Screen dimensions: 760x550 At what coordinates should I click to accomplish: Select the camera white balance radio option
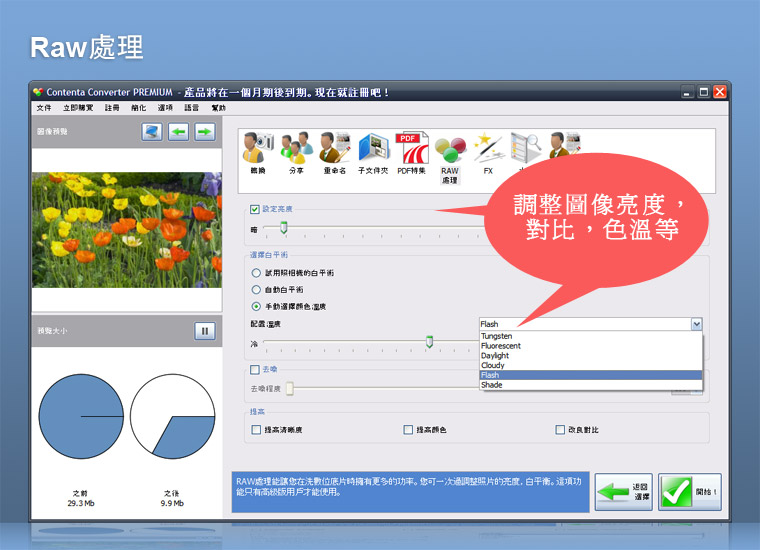tap(256, 273)
